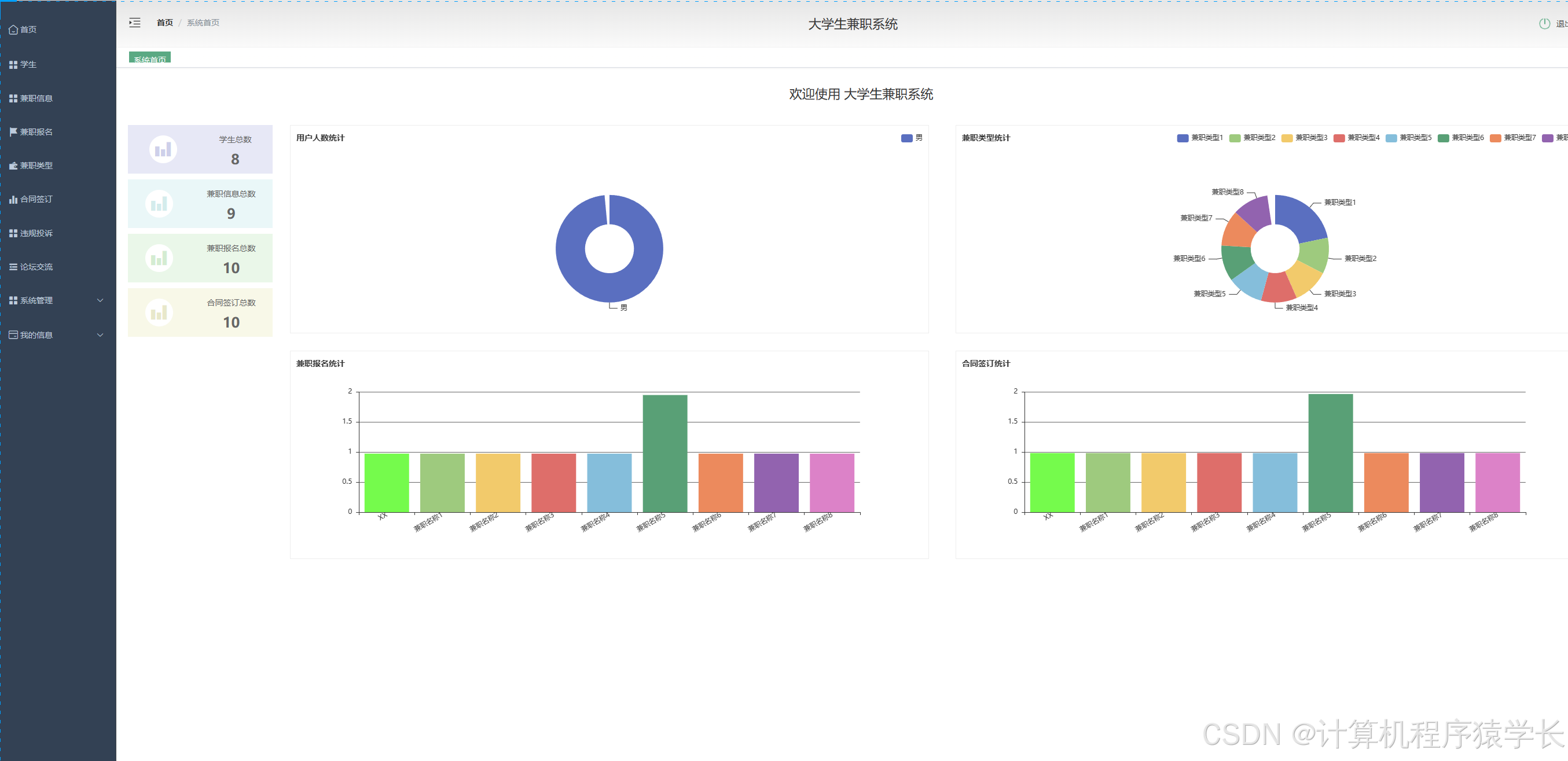This screenshot has height=761, width=1568.
Task: Click the 学生总数 card chart icon
Action: [163, 149]
